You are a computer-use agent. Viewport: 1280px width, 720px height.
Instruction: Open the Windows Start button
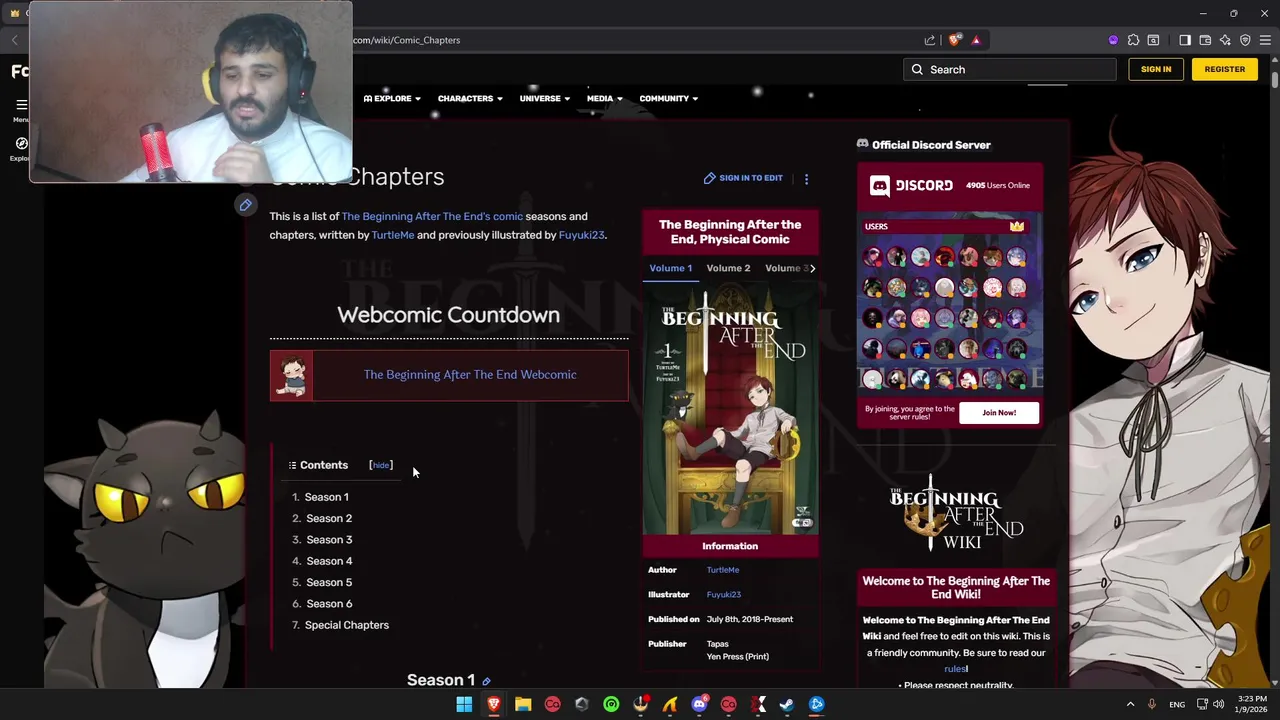(x=464, y=704)
